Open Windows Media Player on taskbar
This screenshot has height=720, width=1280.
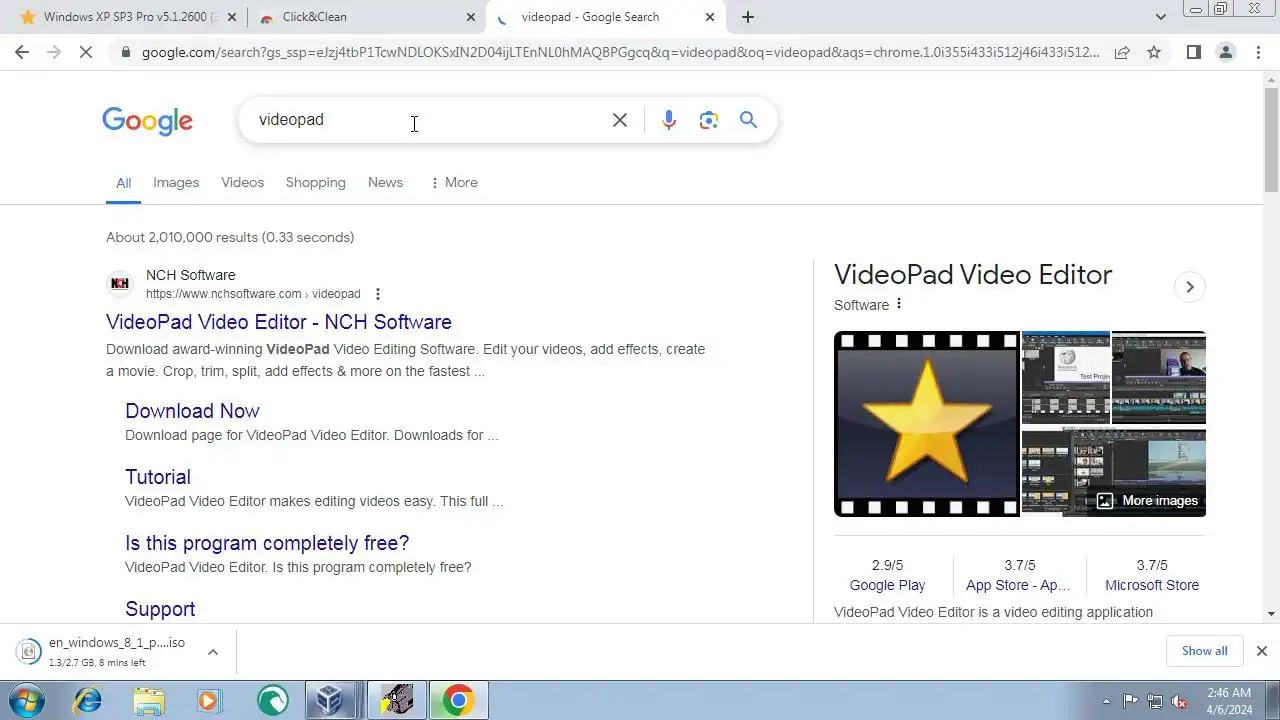[209, 701]
